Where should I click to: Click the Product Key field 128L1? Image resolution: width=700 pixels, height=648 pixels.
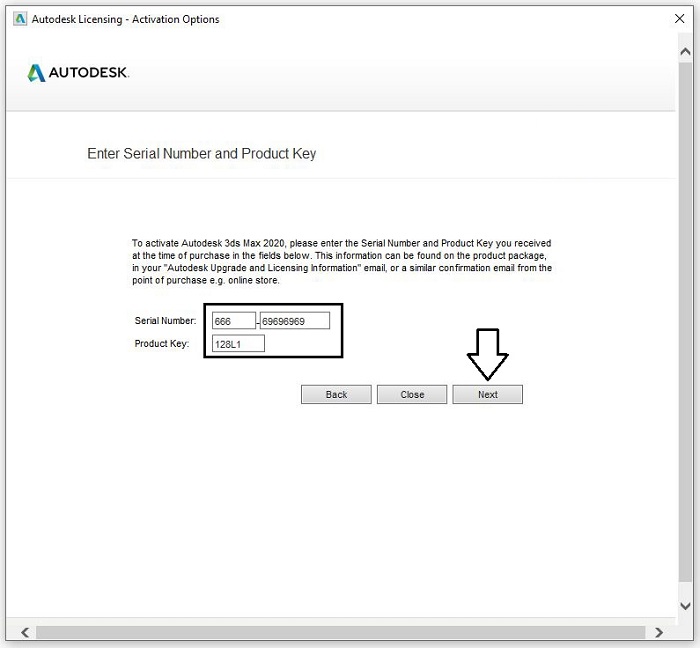coord(238,344)
